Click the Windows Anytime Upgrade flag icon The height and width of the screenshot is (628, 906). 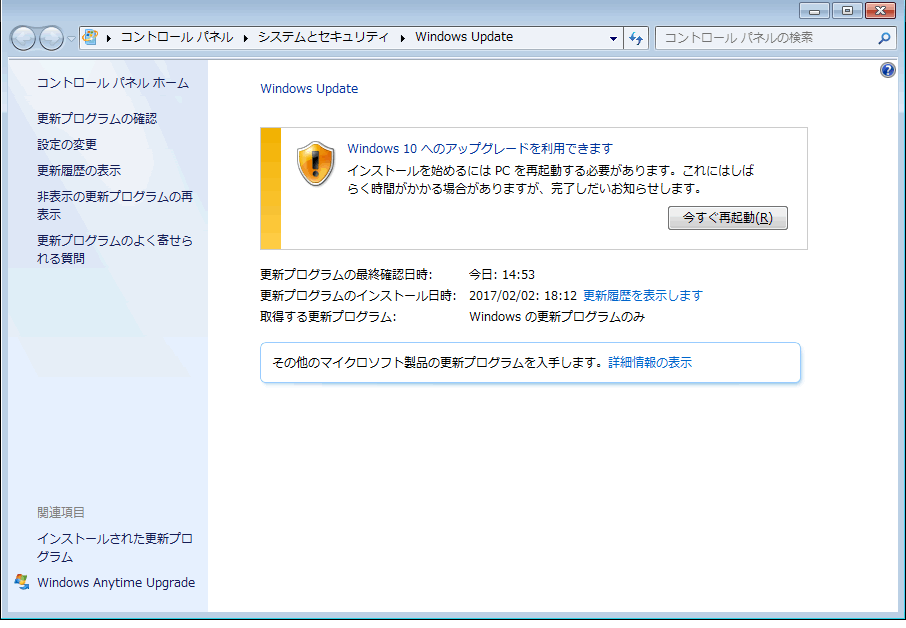pyautogui.click(x=22, y=582)
